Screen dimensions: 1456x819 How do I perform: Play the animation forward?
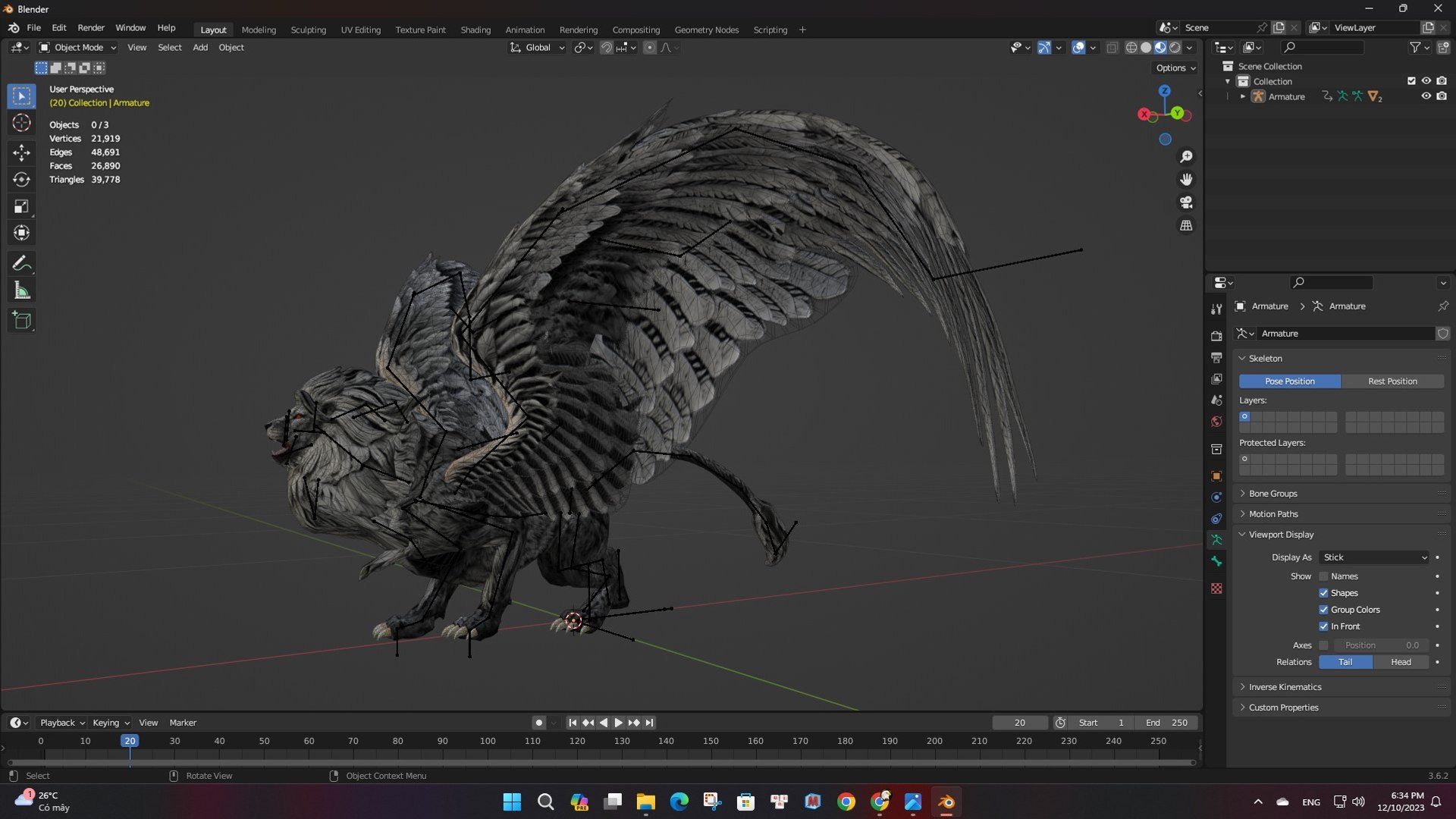[x=618, y=723]
